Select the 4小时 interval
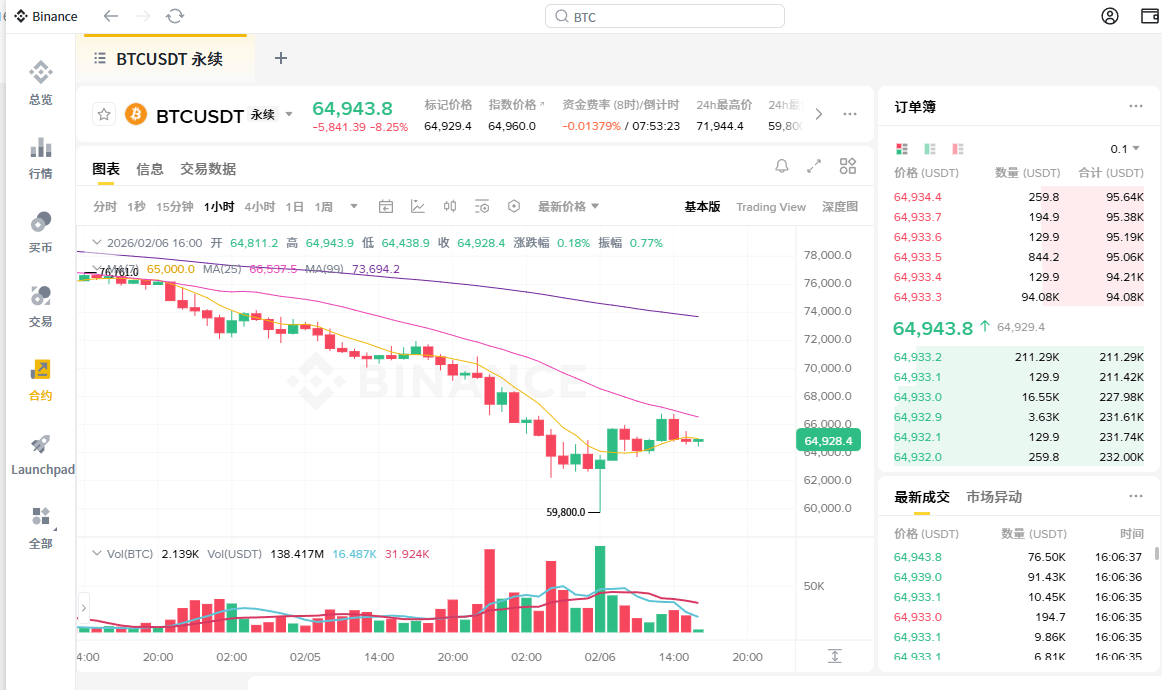The height and width of the screenshot is (690, 1162). click(259, 207)
